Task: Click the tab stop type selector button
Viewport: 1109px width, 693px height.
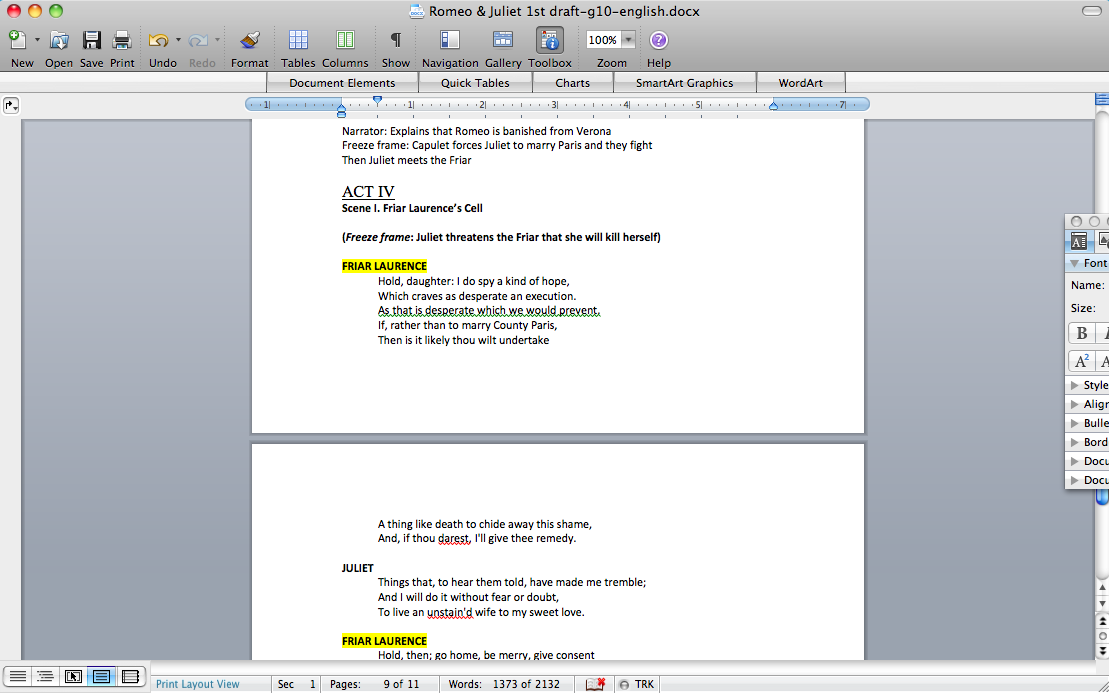Action: click(11, 105)
